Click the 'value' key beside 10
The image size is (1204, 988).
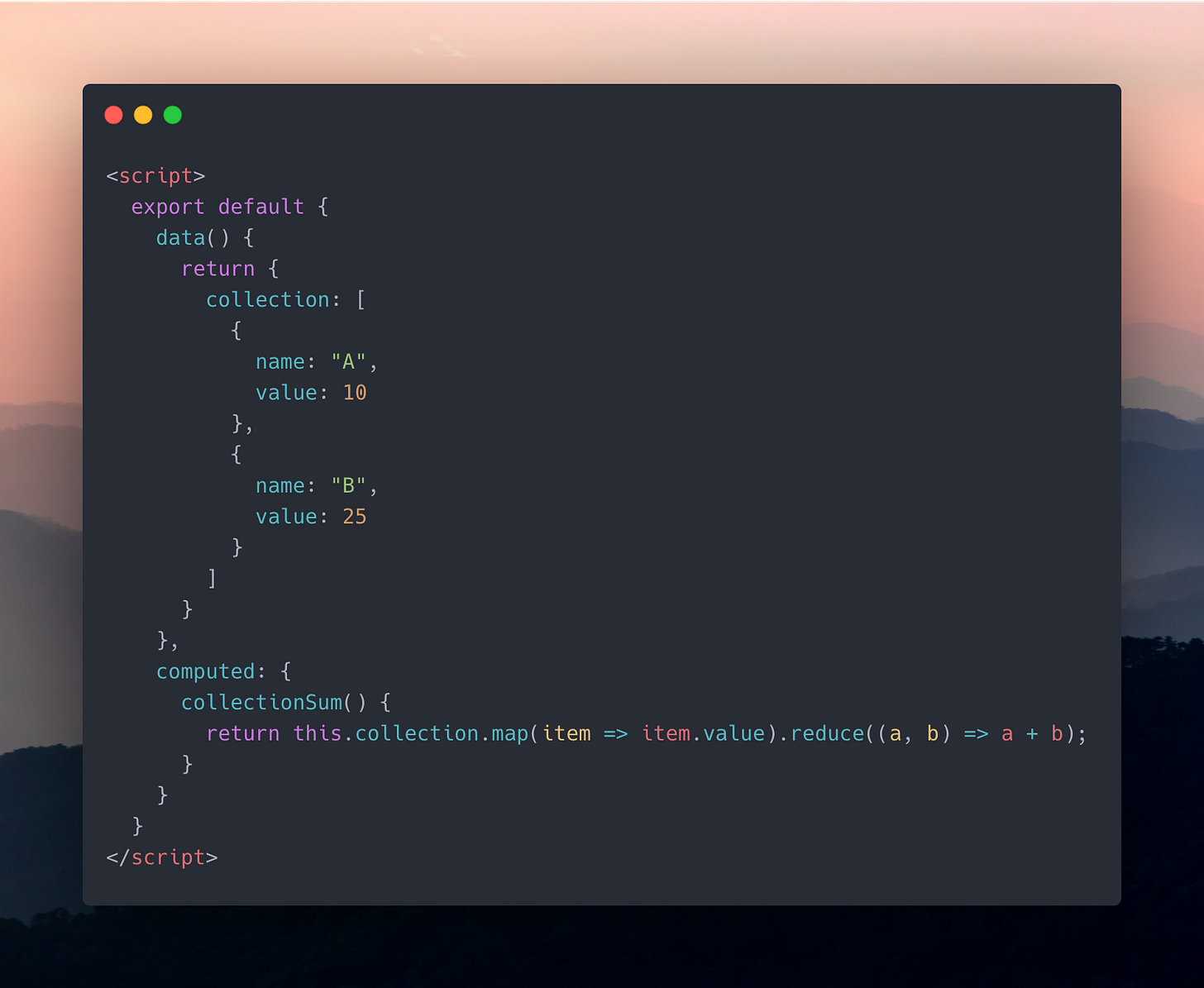(x=286, y=393)
